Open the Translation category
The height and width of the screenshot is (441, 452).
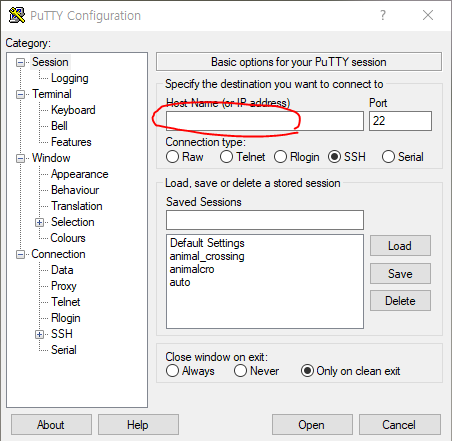(77, 206)
